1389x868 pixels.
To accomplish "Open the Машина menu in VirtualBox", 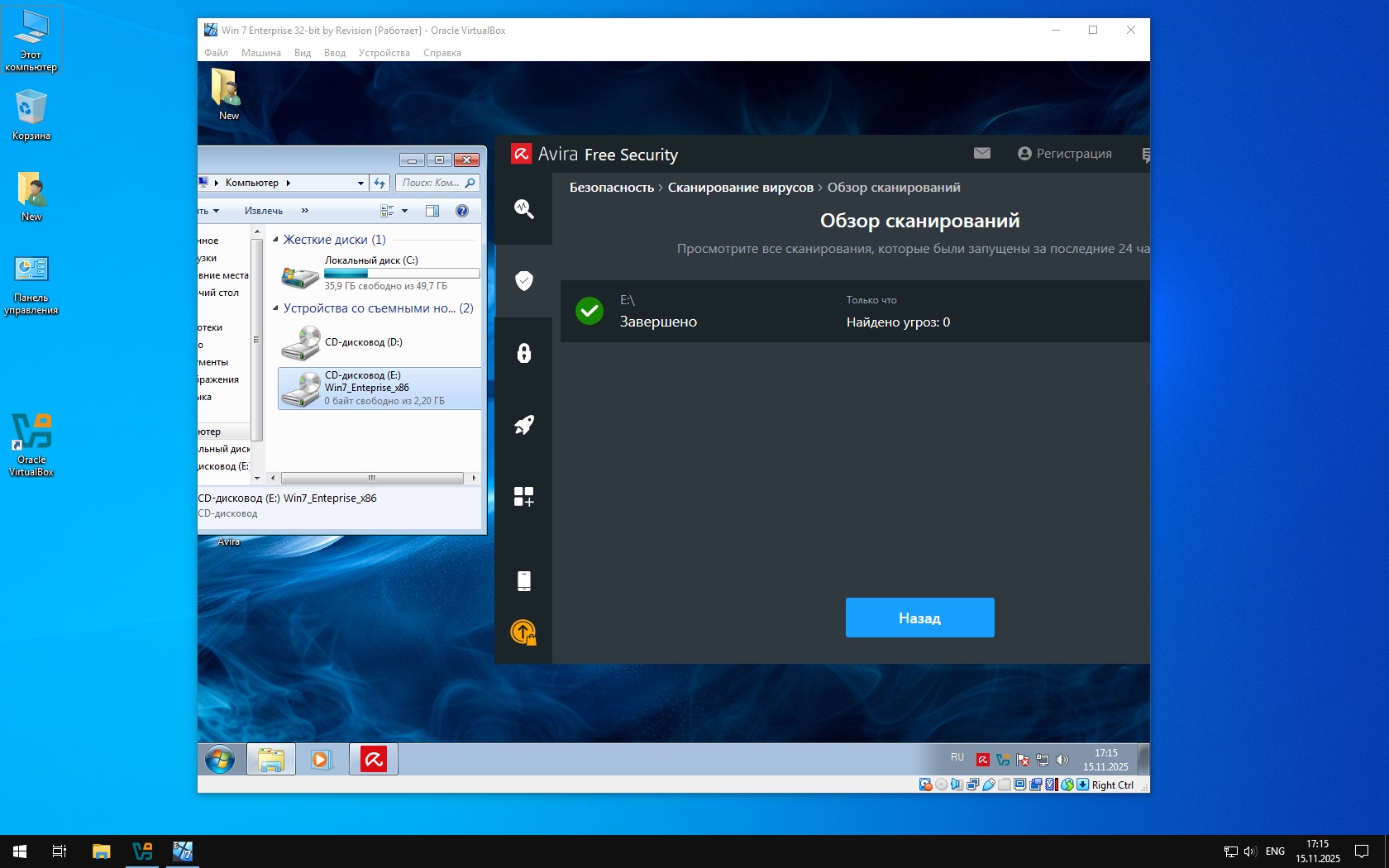I will [x=260, y=53].
